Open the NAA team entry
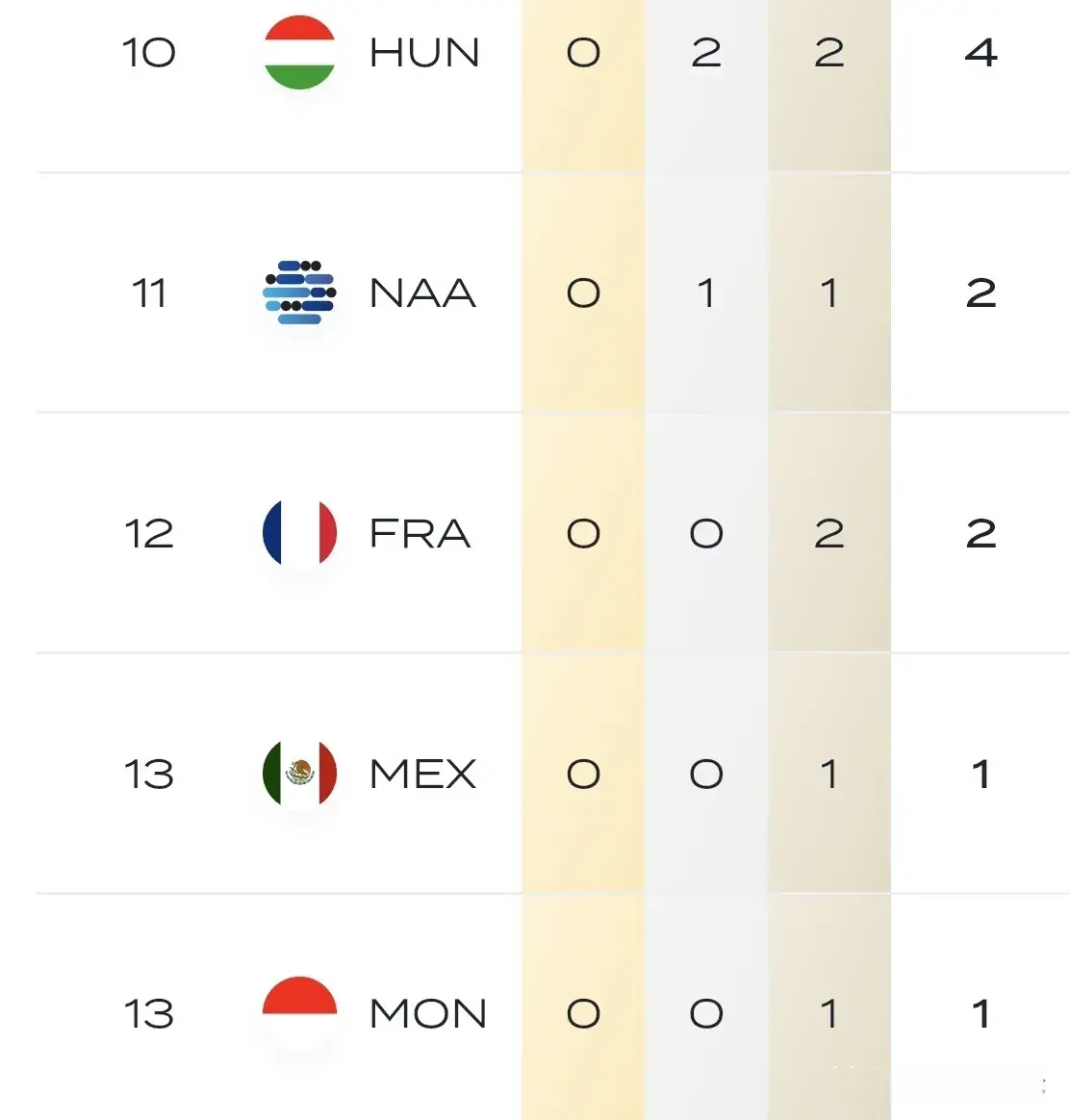This screenshot has width=1070, height=1120. point(422,293)
